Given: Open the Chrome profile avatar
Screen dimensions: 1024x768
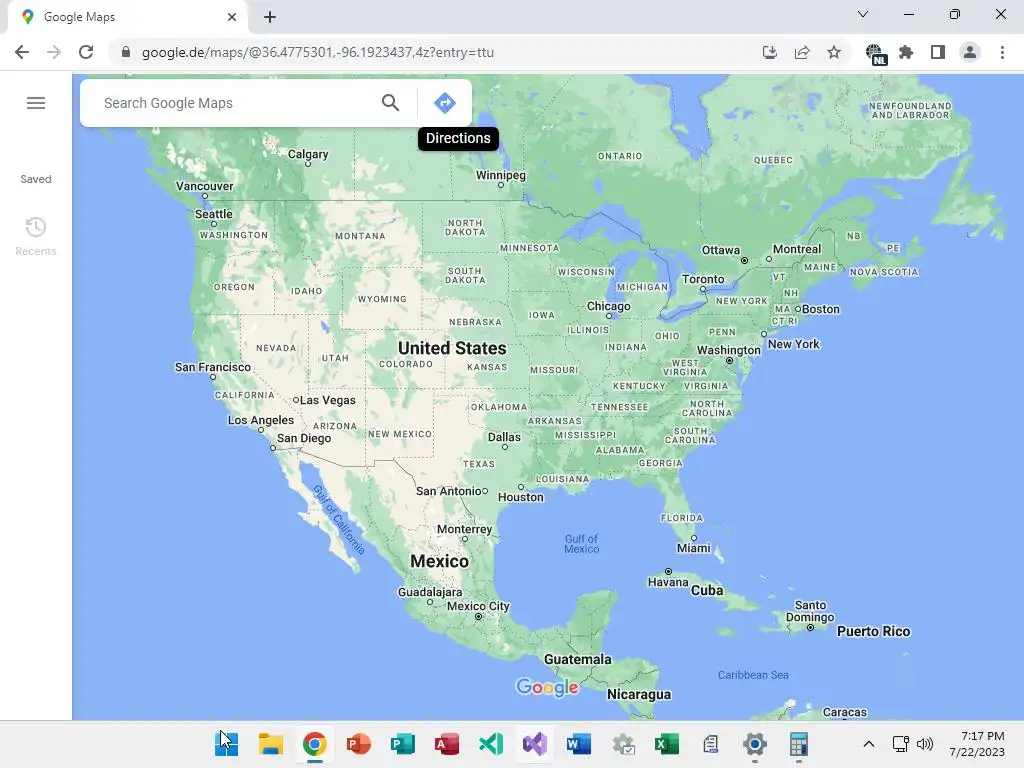Looking at the screenshot, I should tap(970, 52).
